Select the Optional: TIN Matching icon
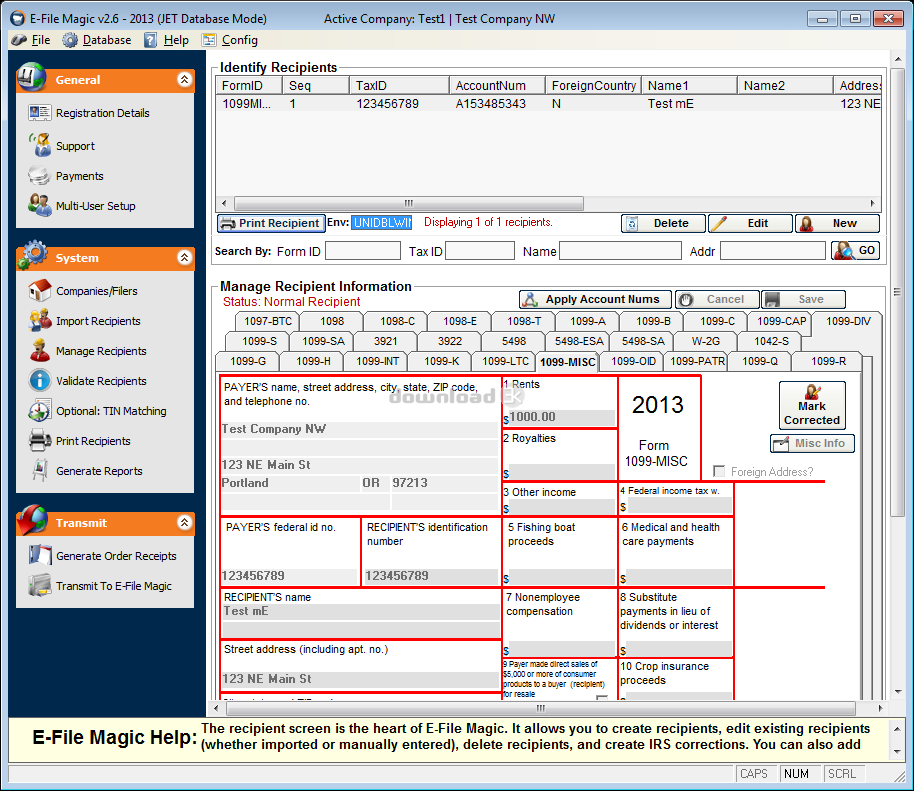914x791 pixels. [40, 411]
